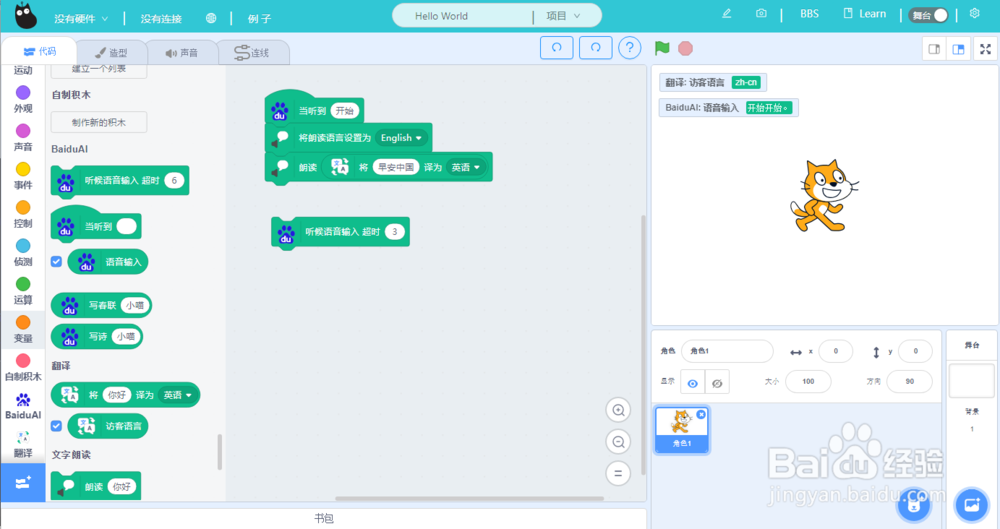Click the 制作新的积木 button
Image resolution: width=1000 pixels, height=529 pixels.
click(99, 122)
